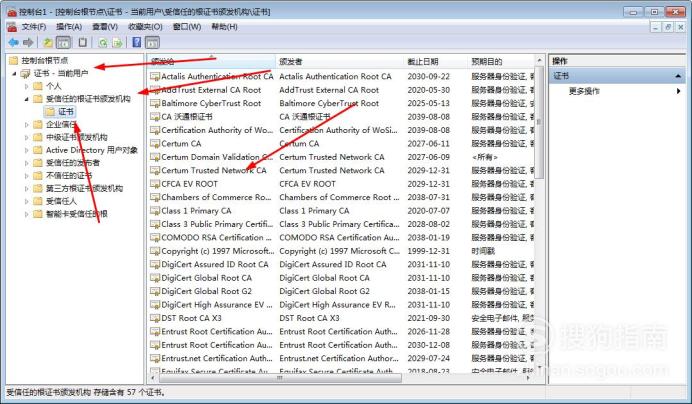Viewport: 692px width, 404px height.
Task: Expand the 第三方根证书颁发机构 tree node
Action: [x=26, y=189]
